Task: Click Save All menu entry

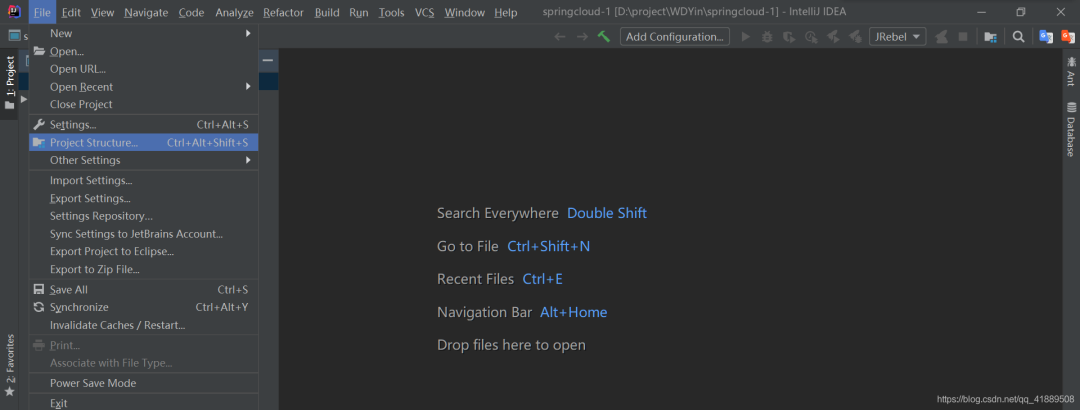Action: coord(143,289)
